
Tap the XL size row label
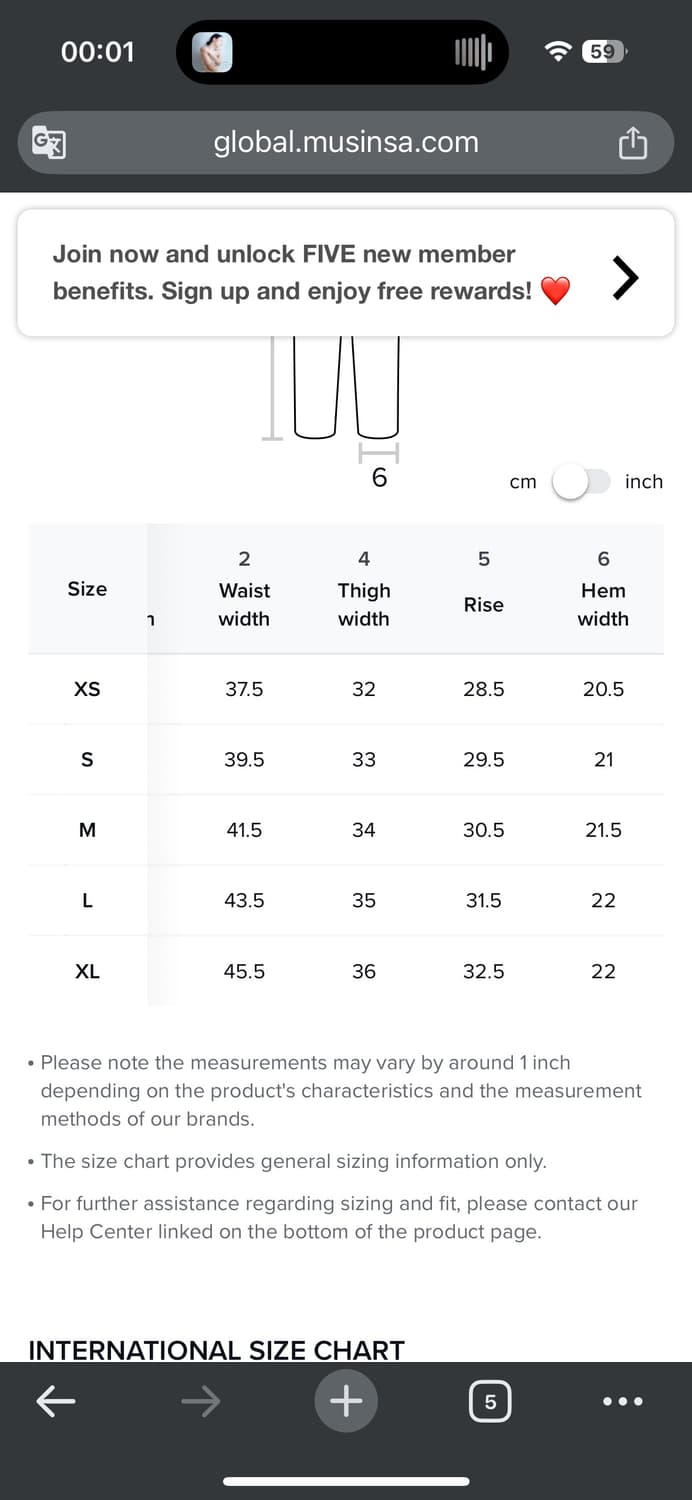pyautogui.click(x=87, y=971)
